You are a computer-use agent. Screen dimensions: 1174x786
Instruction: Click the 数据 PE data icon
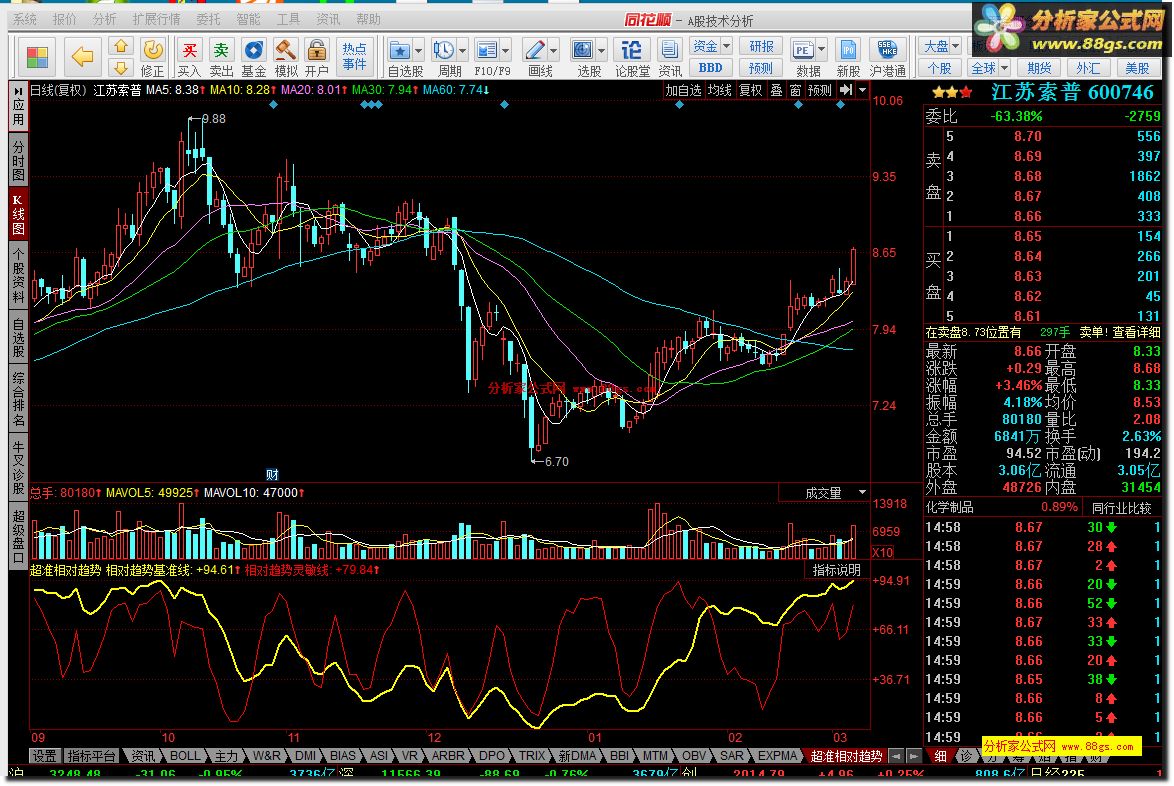pyautogui.click(x=803, y=50)
